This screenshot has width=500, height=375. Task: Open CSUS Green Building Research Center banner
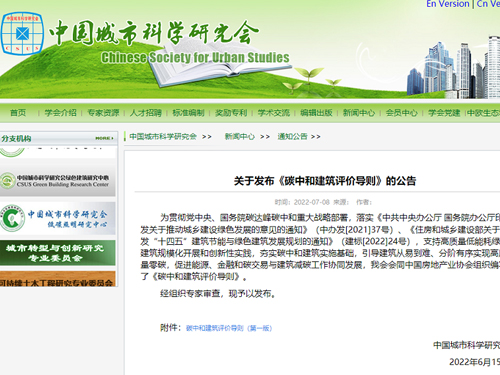(x=58, y=180)
